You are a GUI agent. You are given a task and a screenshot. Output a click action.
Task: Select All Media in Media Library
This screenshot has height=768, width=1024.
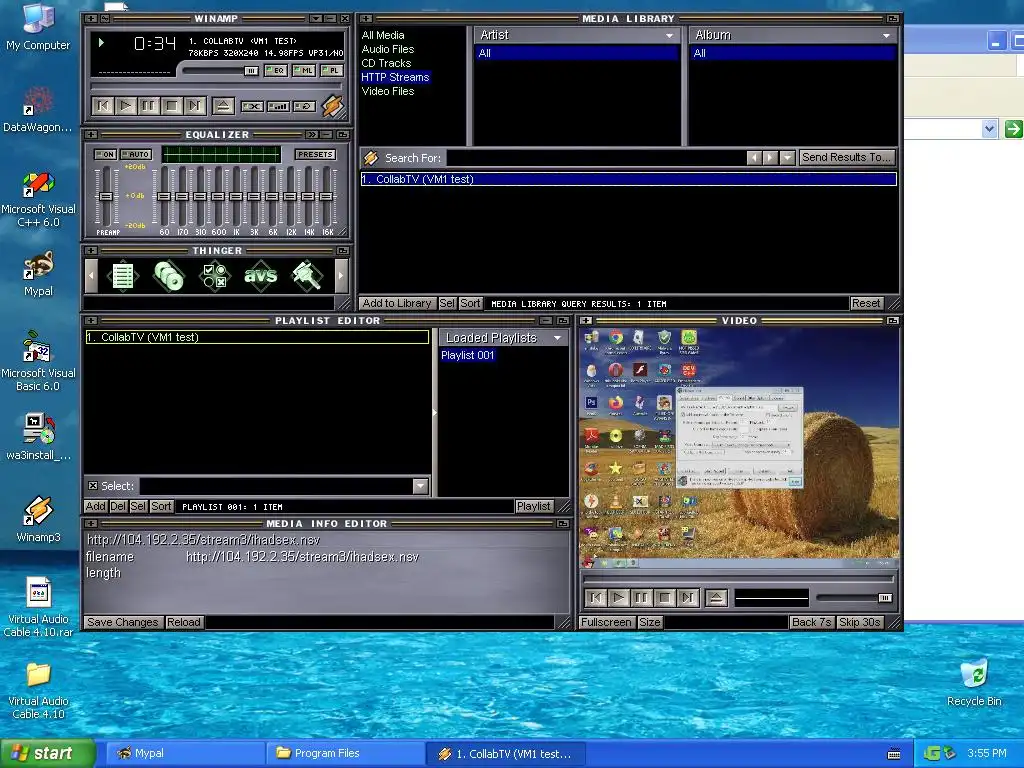tap(383, 35)
